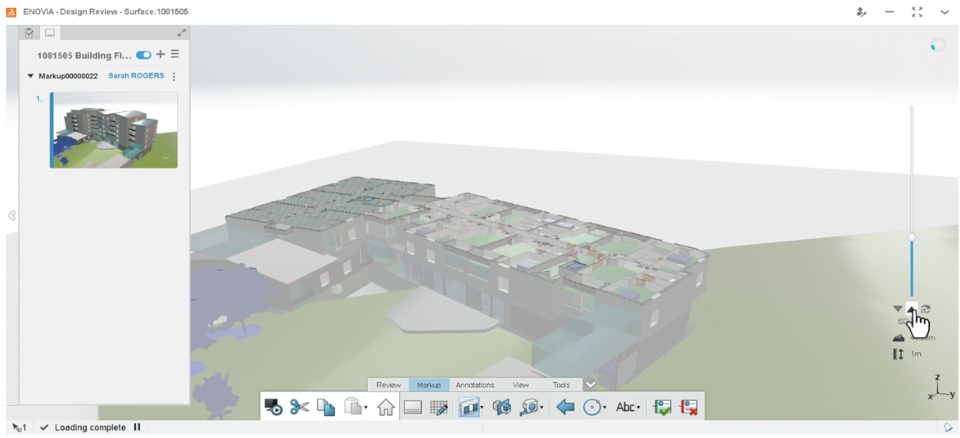
Task: Select the Abc text markup tool
Action: 625,407
